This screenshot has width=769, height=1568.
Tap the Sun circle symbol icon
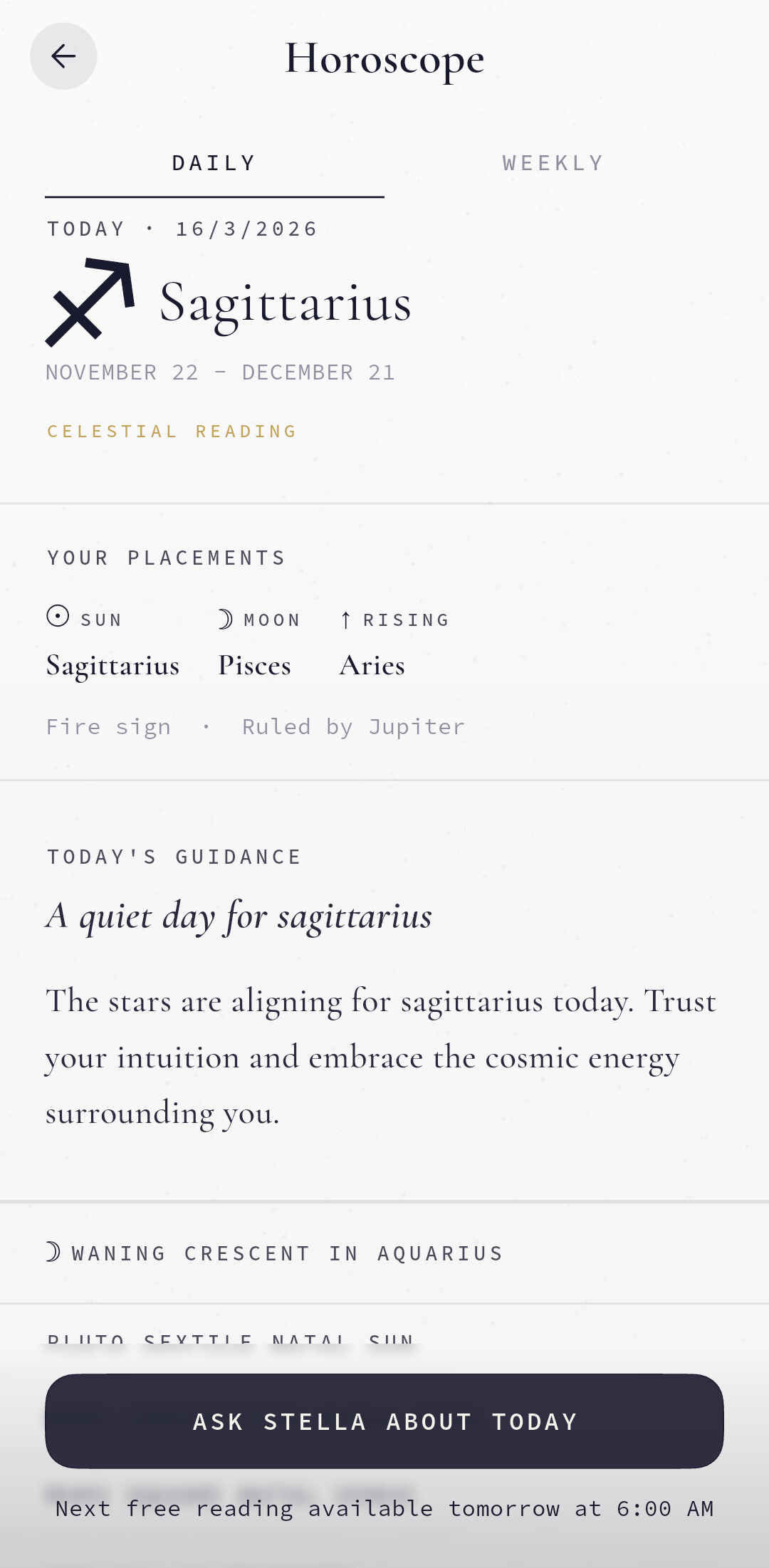pos(58,616)
